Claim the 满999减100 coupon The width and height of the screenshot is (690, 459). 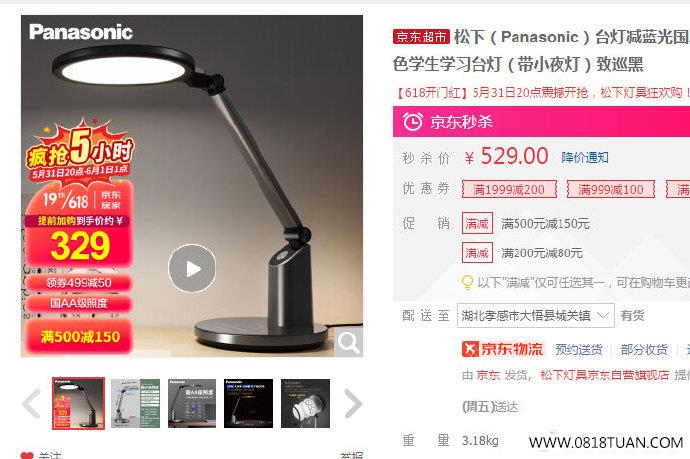[x=611, y=189]
